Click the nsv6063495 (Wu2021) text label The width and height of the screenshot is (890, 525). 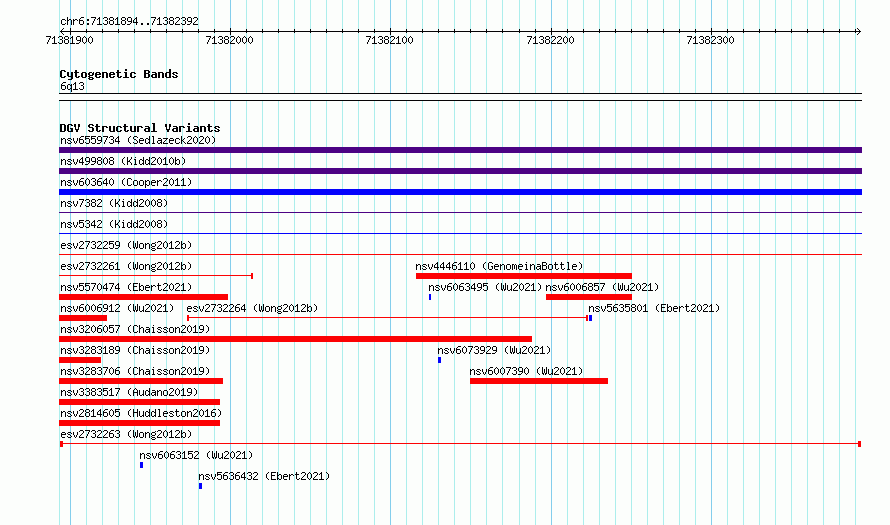485,287
